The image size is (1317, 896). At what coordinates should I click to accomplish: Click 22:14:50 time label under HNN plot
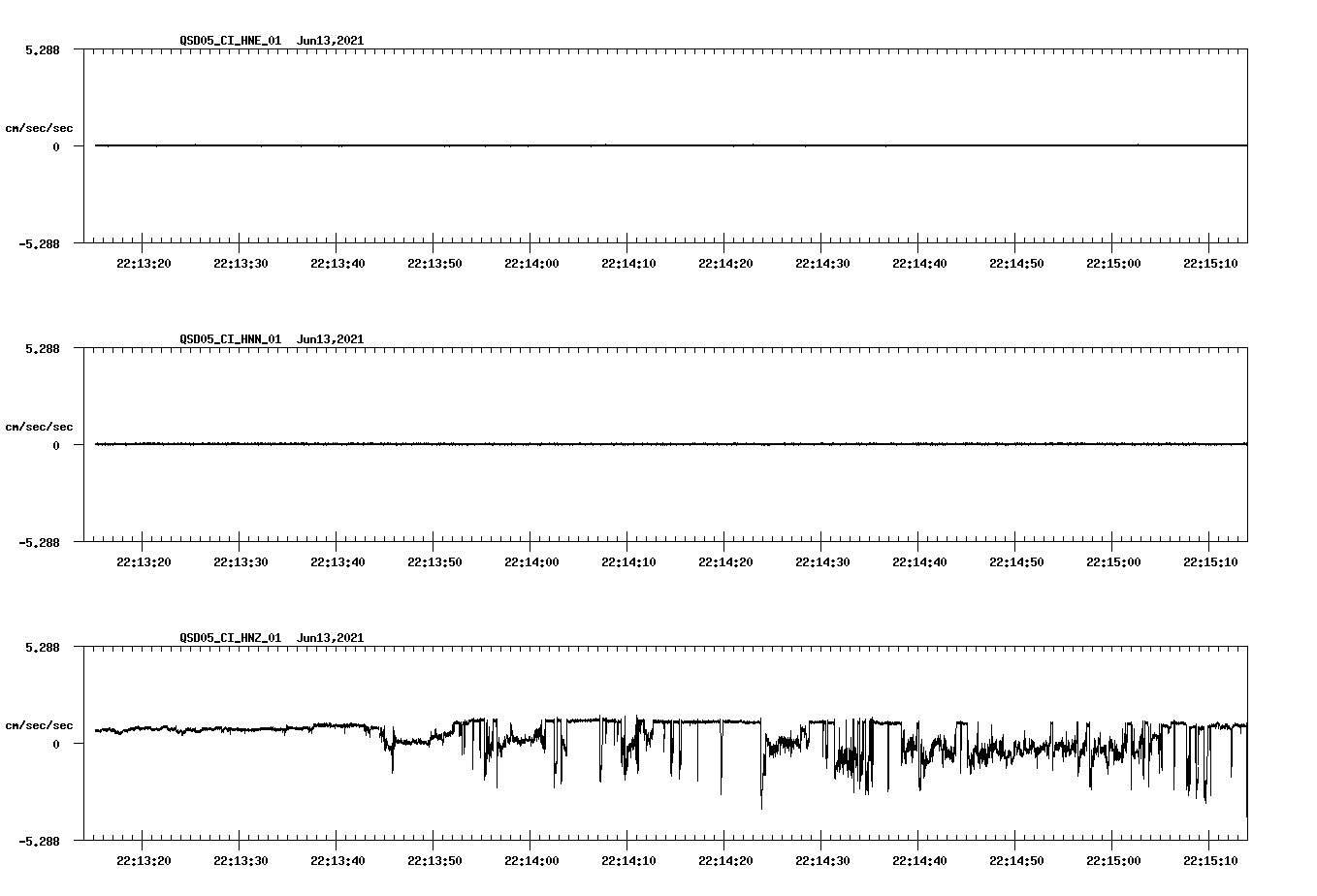pyautogui.click(x=1016, y=562)
